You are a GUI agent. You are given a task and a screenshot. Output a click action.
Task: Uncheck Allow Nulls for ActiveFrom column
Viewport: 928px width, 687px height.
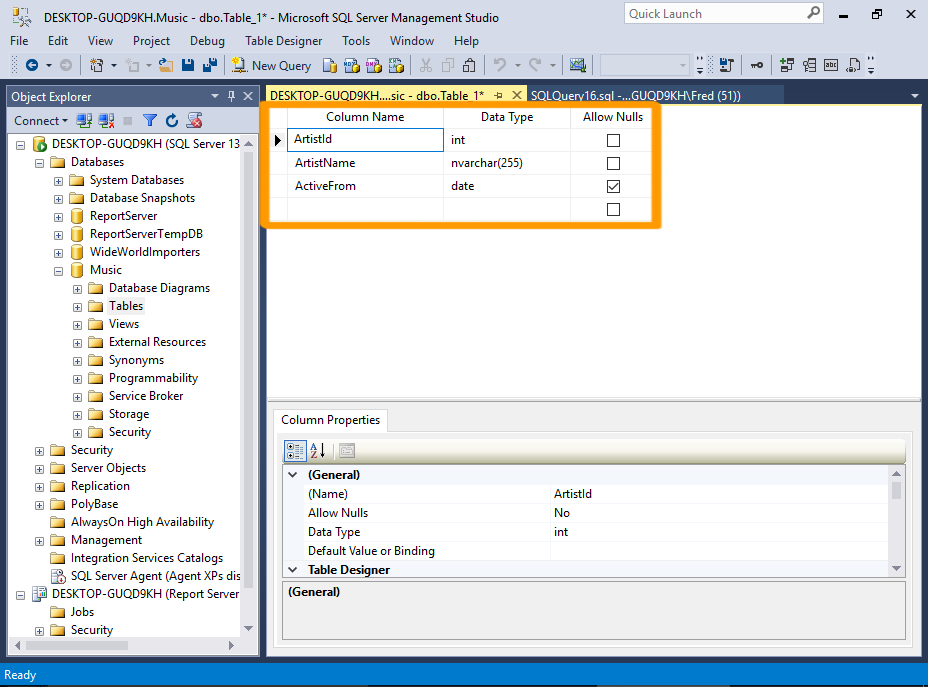613,186
